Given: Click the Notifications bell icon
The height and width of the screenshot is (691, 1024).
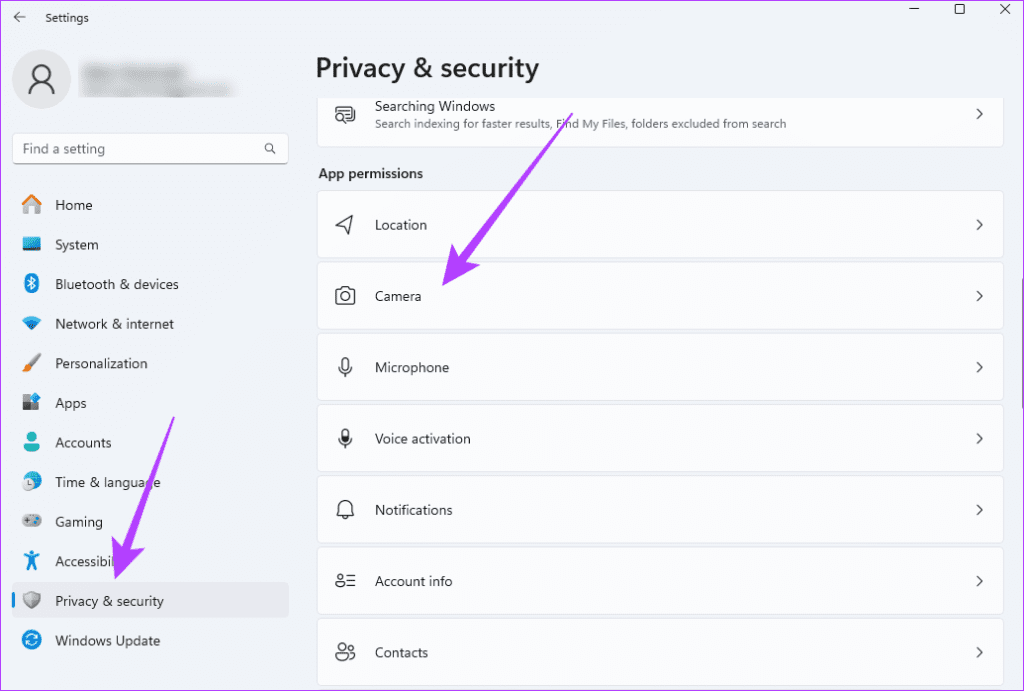Looking at the screenshot, I should pyautogui.click(x=345, y=509).
